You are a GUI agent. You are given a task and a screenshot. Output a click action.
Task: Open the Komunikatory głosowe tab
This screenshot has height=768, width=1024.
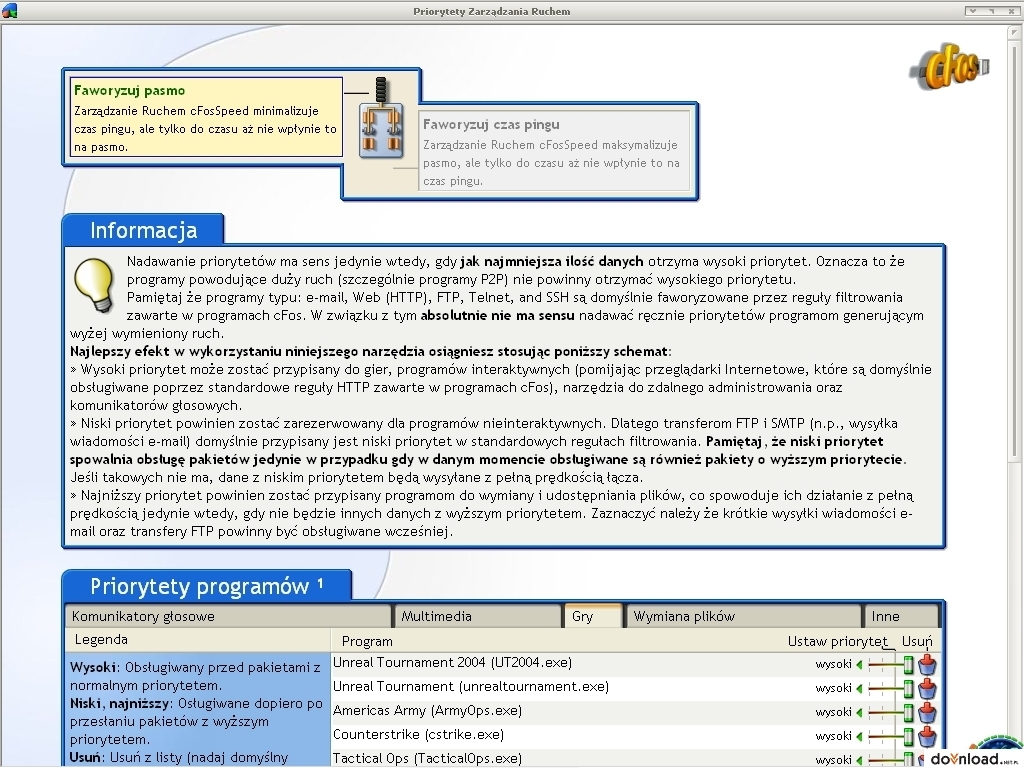click(x=228, y=616)
